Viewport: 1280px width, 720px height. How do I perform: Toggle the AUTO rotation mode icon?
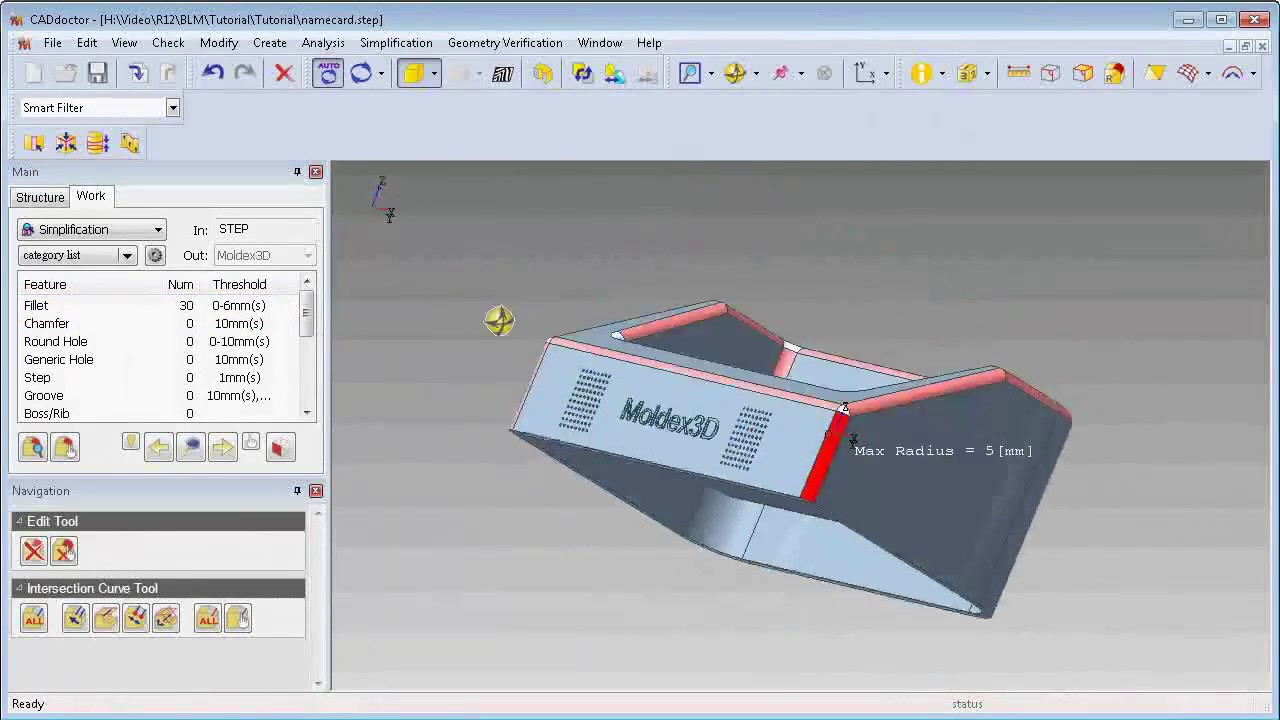(x=328, y=73)
